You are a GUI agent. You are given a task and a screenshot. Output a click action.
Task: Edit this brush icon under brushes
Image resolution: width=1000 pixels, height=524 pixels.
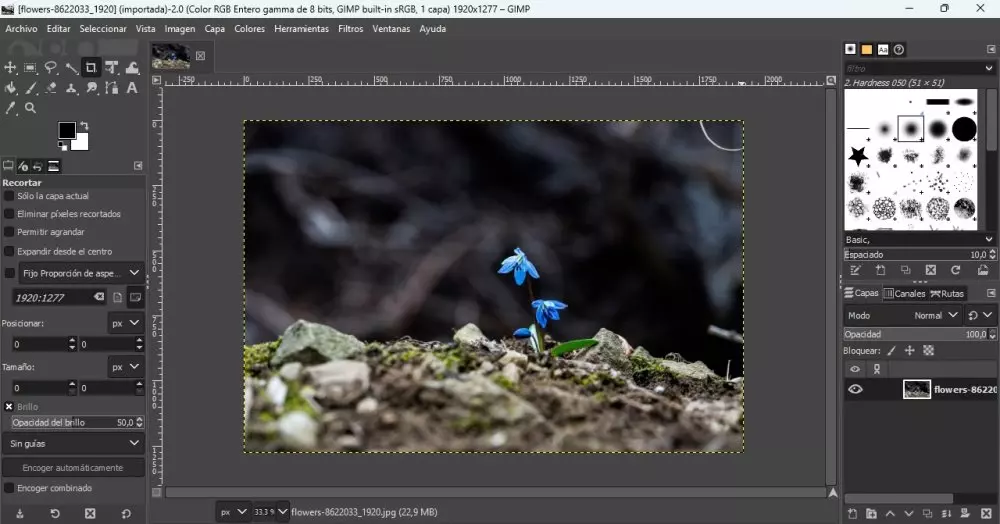pyautogui.click(x=855, y=270)
